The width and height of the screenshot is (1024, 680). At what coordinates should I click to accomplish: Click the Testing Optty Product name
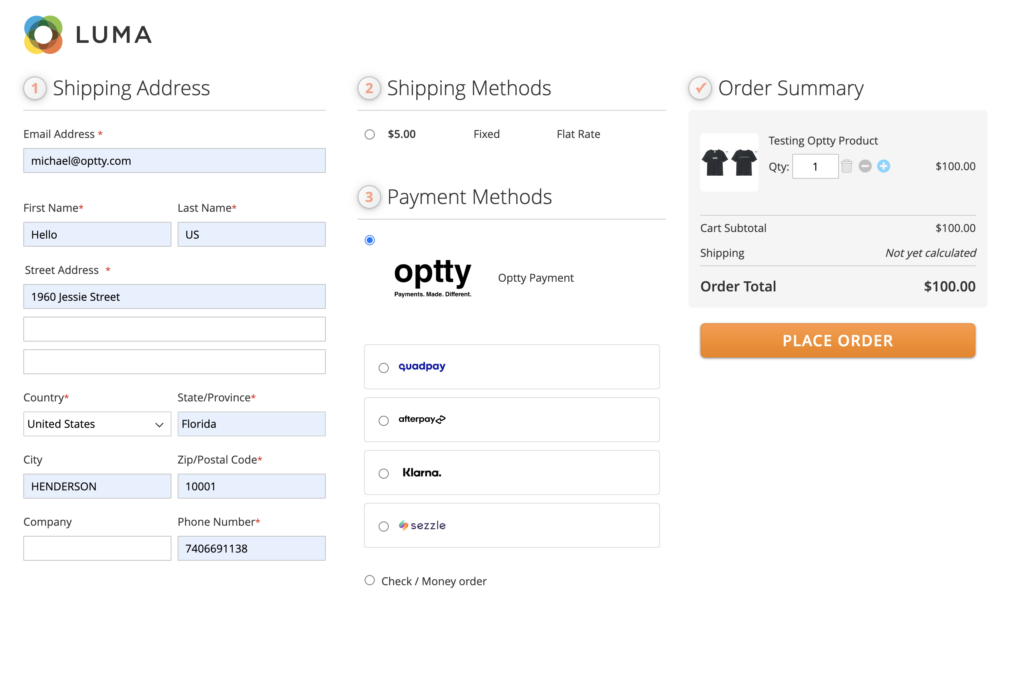[x=823, y=140]
